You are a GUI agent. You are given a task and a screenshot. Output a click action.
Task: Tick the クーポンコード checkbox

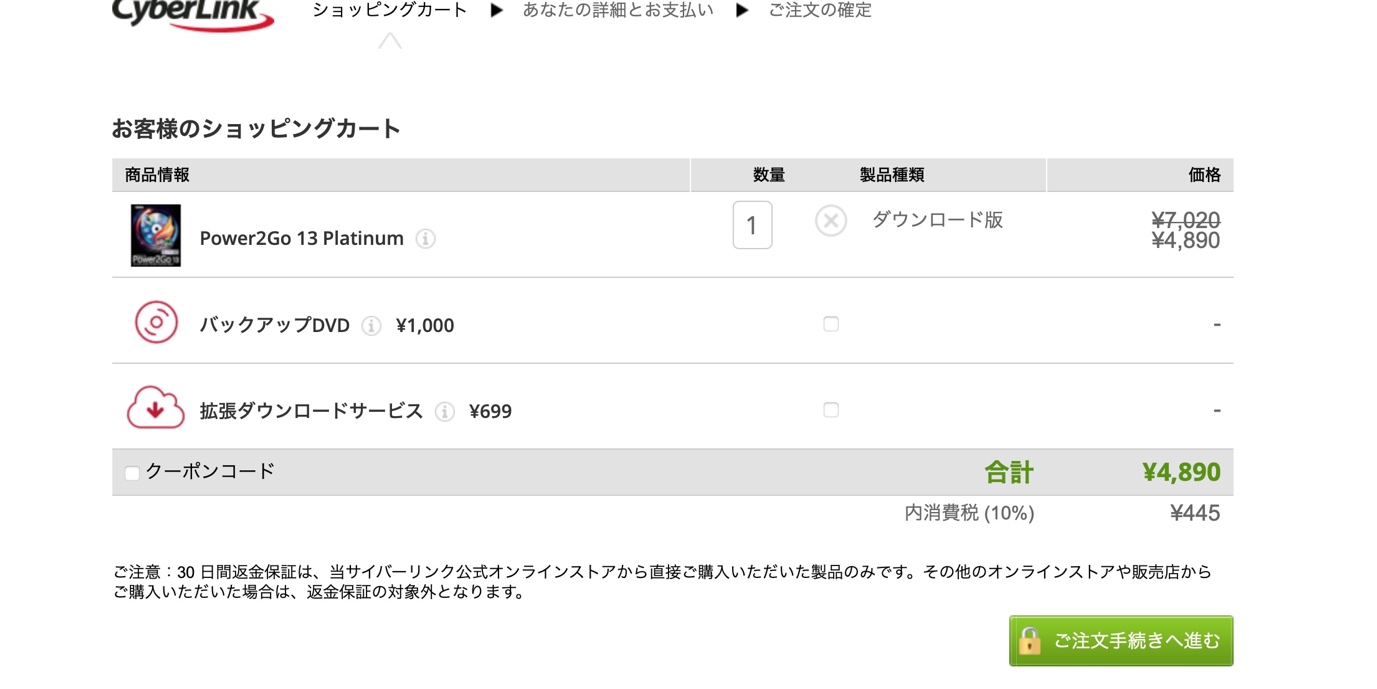(132, 473)
